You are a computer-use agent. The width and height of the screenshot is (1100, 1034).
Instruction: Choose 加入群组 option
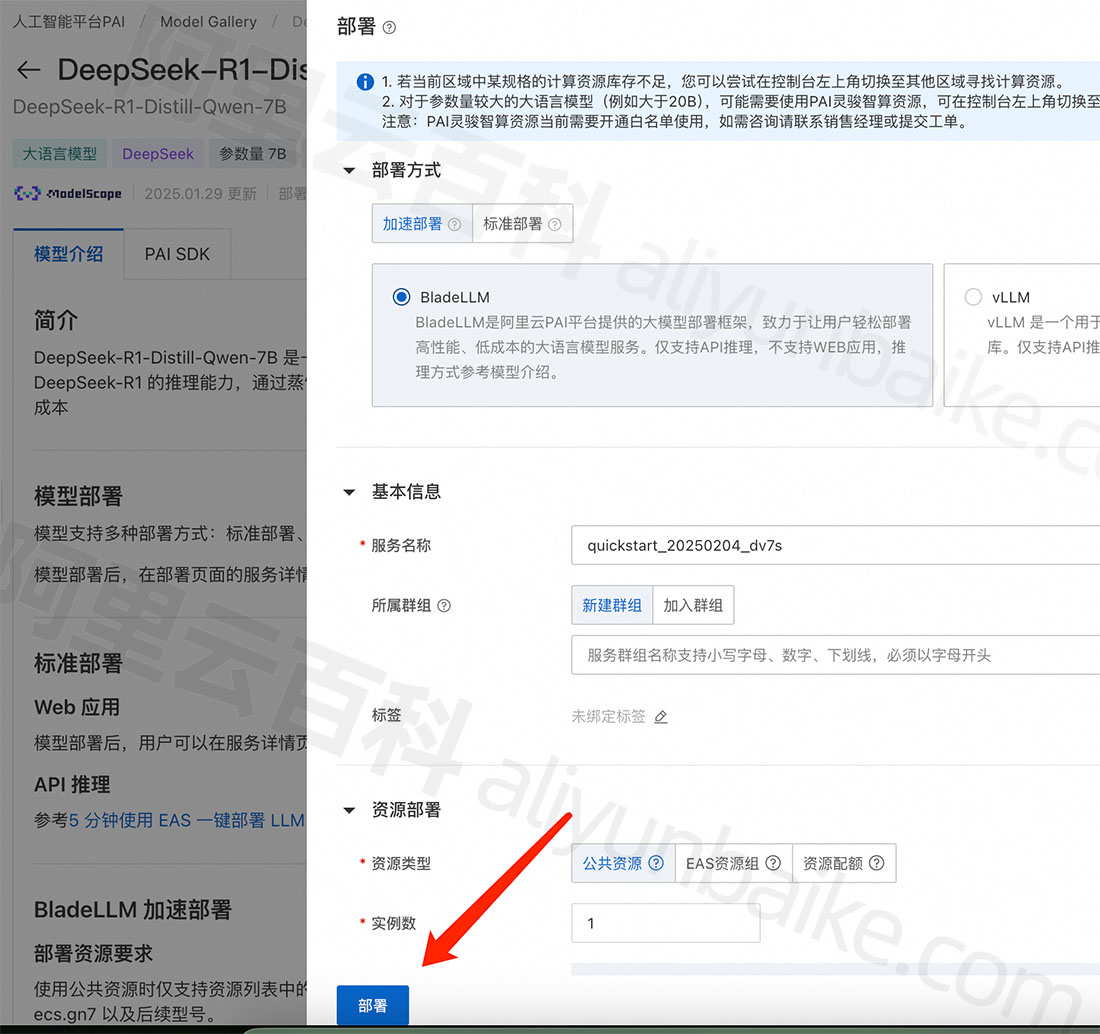pos(693,606)
